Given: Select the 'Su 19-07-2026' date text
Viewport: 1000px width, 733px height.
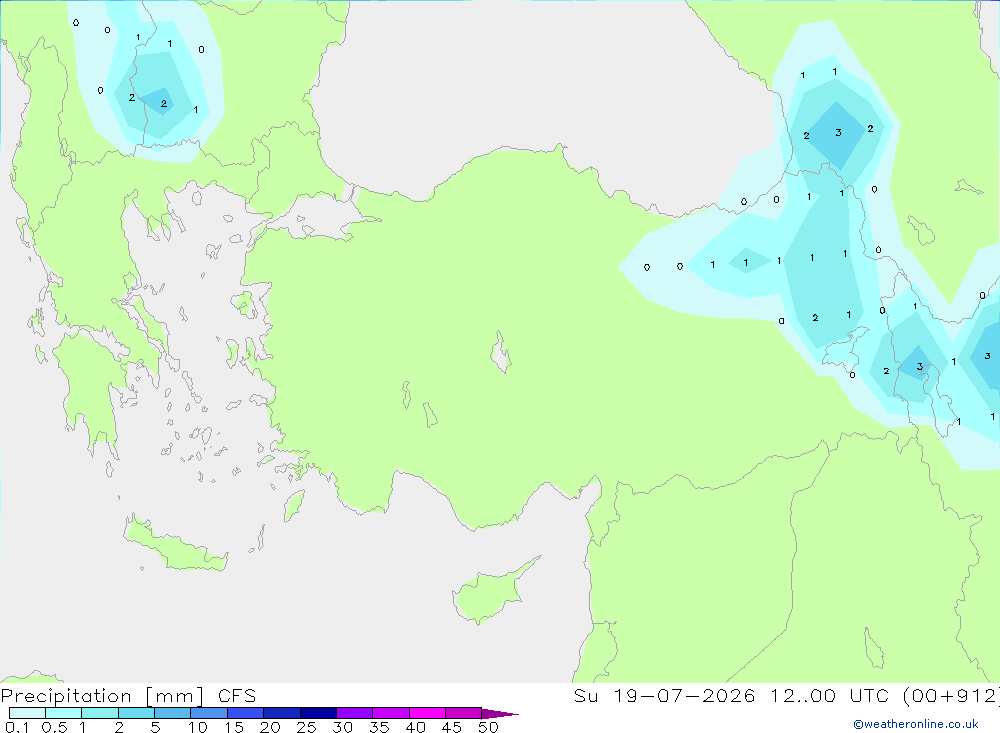Looking at the screenshot, I should (664, 696).
